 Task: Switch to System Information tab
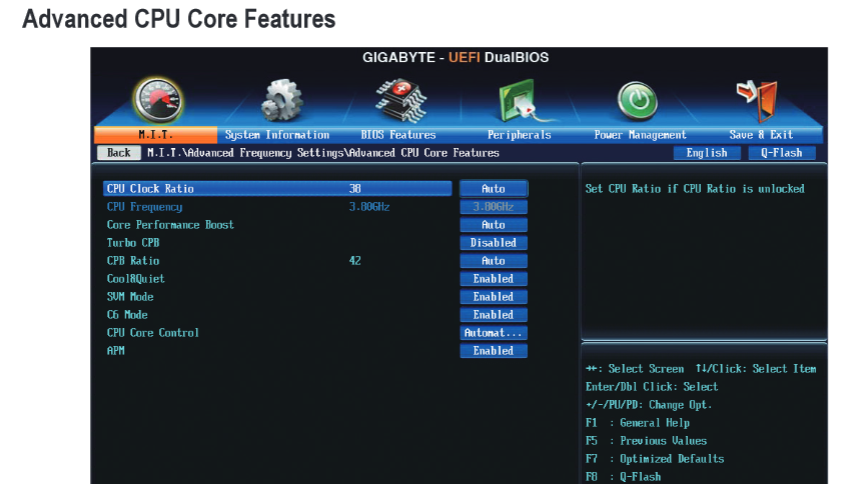(x=277, y=135)
